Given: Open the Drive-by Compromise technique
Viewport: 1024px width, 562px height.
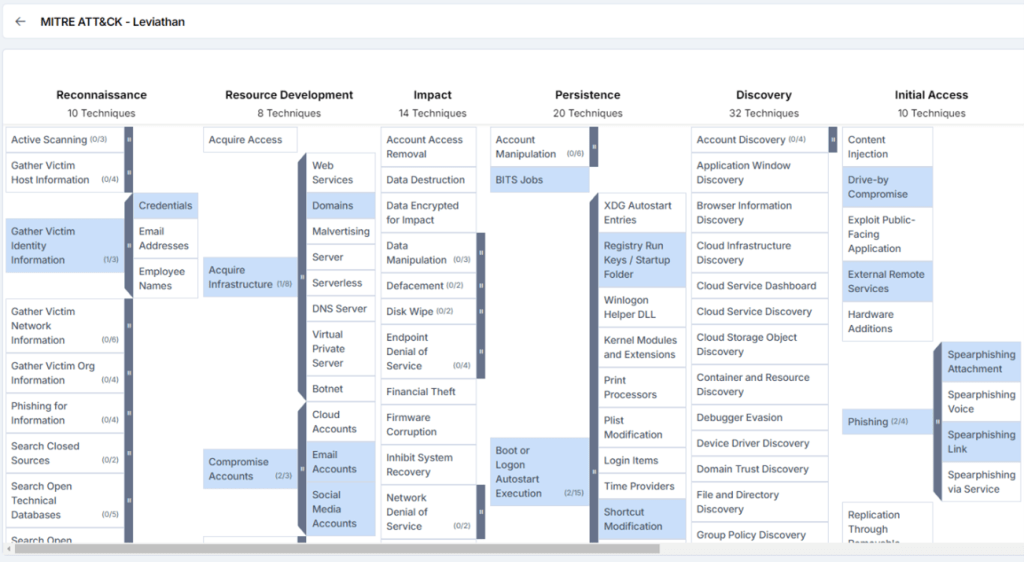Looking at the screenshot, I should (887, 187).
